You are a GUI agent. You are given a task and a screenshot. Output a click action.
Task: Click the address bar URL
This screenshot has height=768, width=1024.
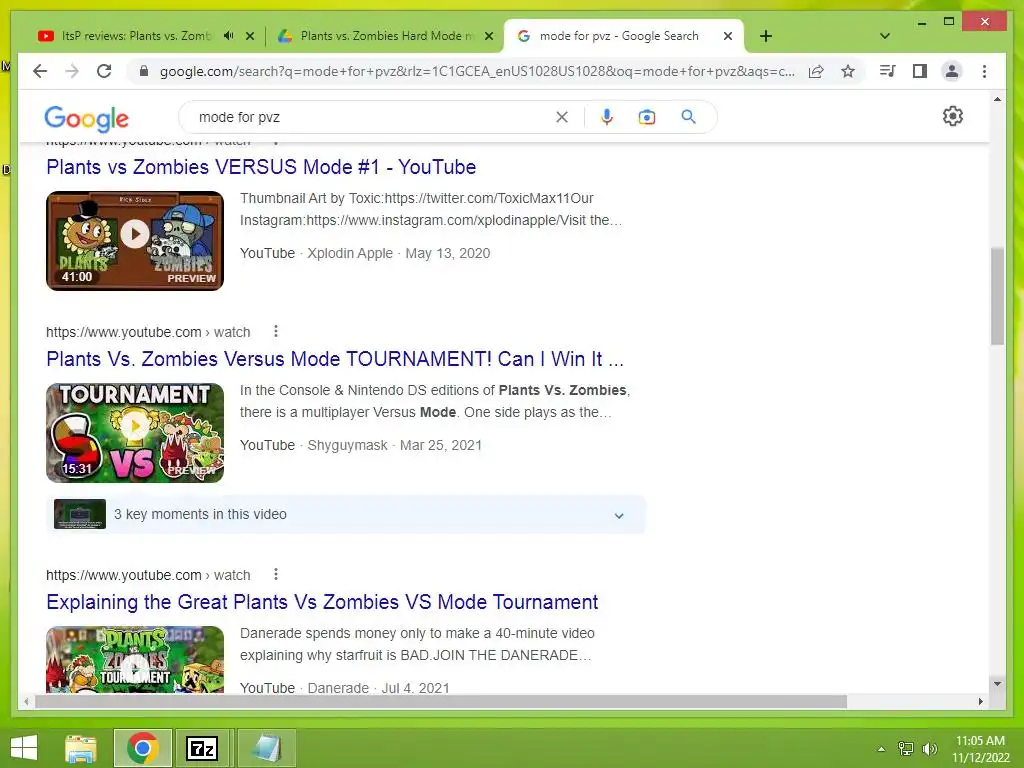pyautogui.click(x=477, y=71)
